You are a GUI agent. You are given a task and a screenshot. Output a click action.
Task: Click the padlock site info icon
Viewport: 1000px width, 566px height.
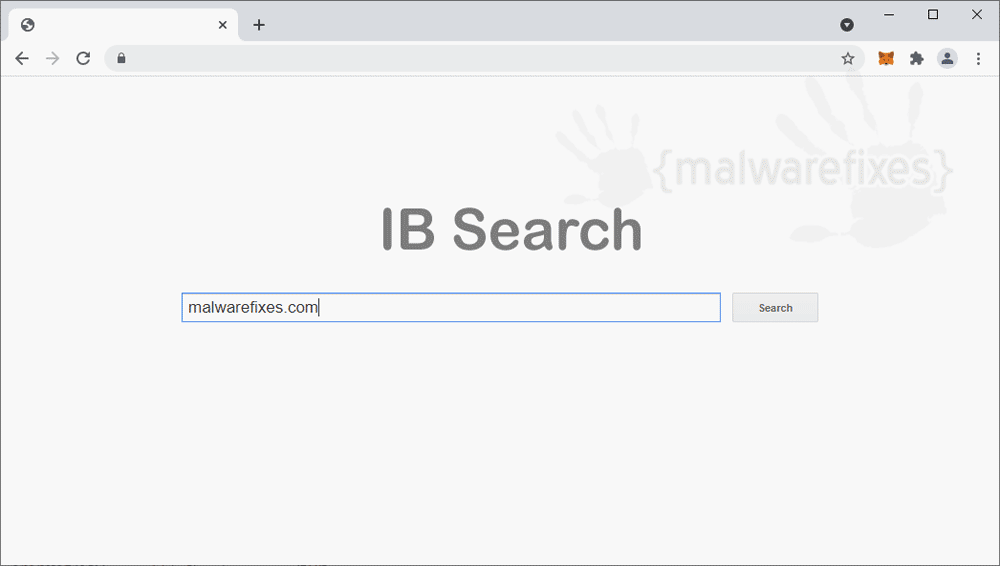click(121, 58)
